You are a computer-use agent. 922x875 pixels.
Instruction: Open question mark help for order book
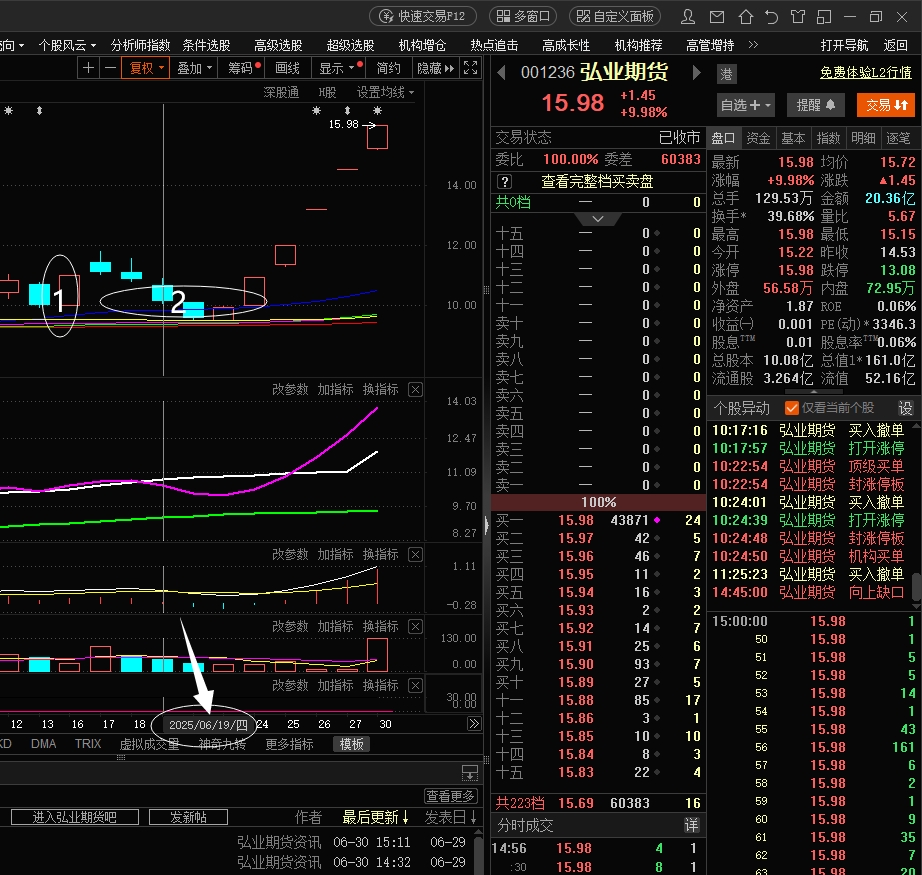[505, 182]
